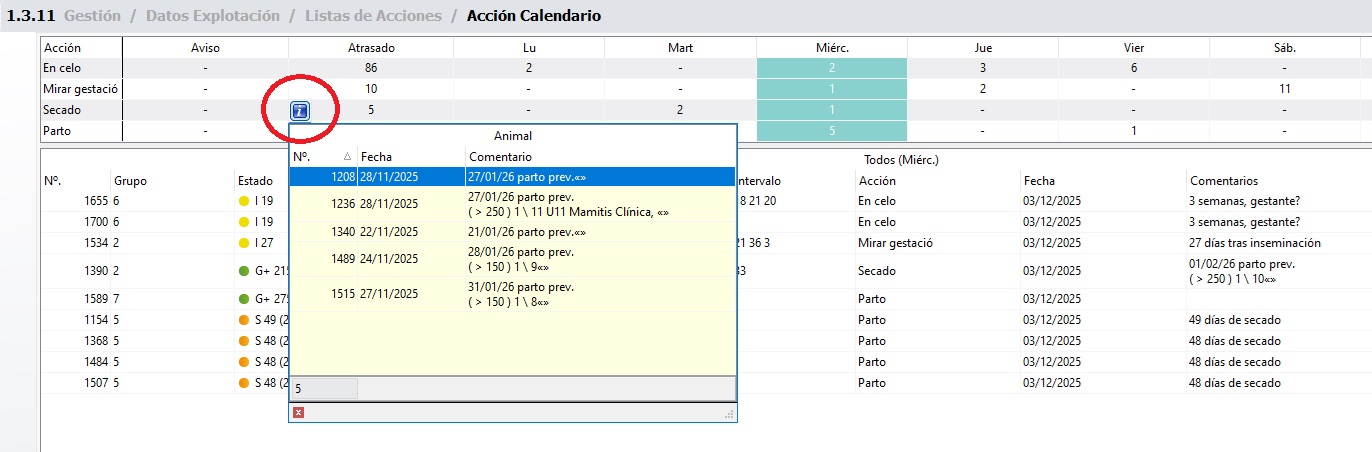Click the count field showing 5 in popup

coord(324,389)
